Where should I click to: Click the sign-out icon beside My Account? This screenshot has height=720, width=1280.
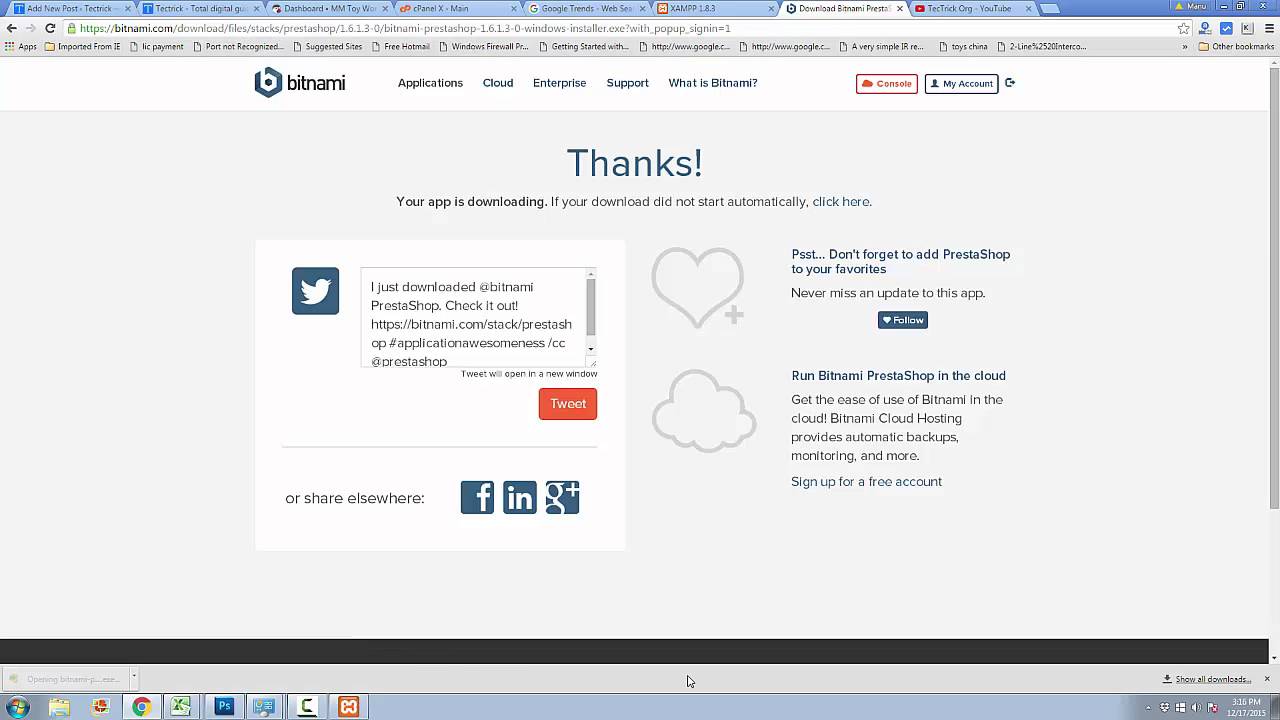pyautogui.click(x=1010, y=83)
